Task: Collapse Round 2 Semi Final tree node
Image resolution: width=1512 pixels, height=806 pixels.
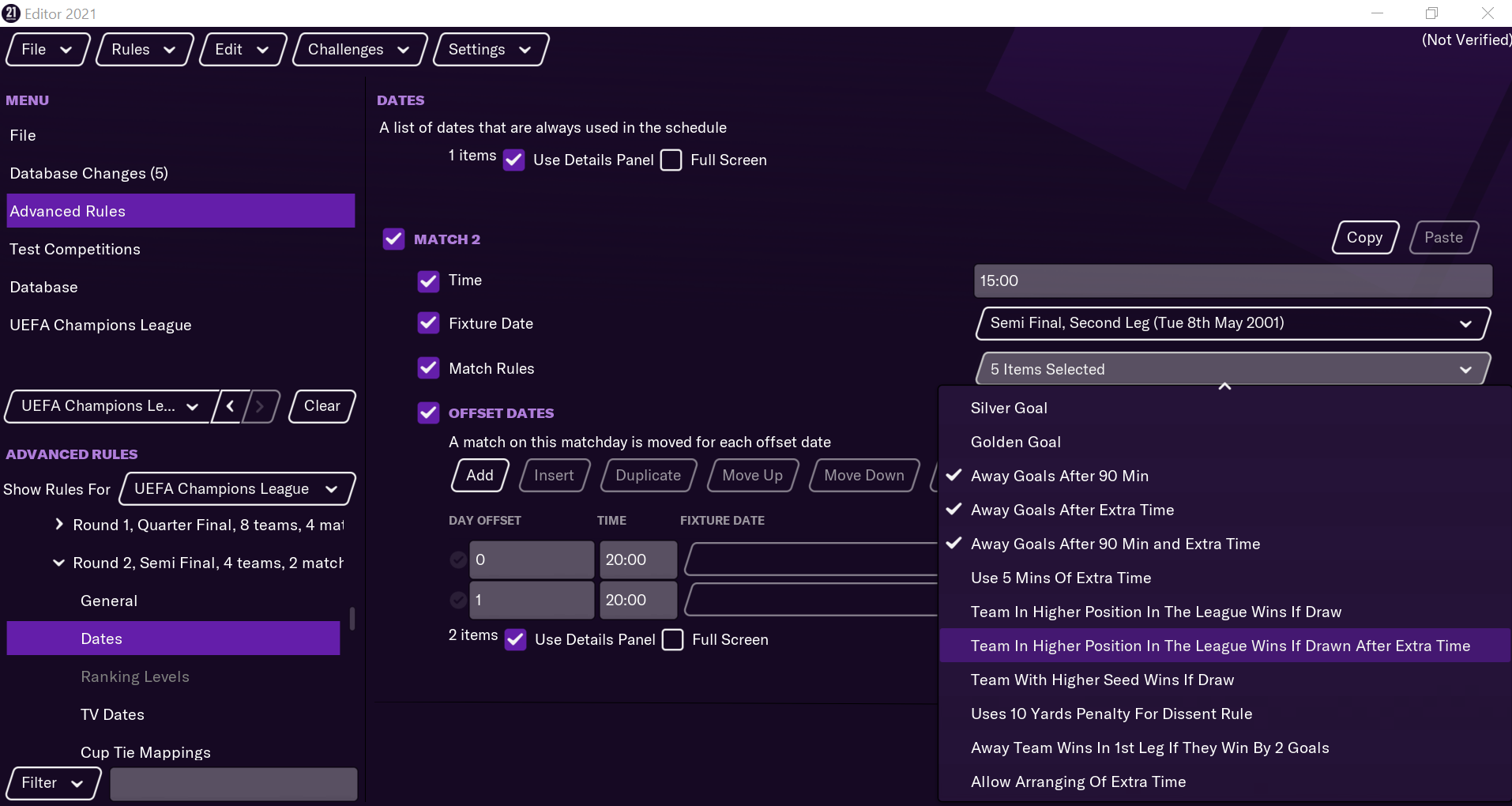Action: [59, 563]
